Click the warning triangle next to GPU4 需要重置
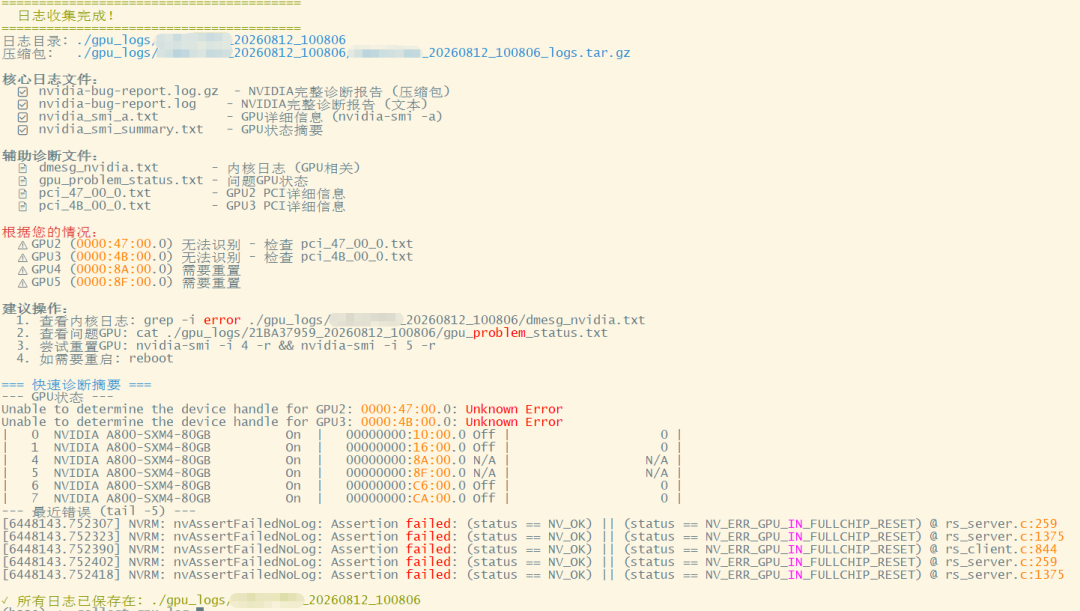This screenshot has width=1080, height=611. (x=23, y=270)
